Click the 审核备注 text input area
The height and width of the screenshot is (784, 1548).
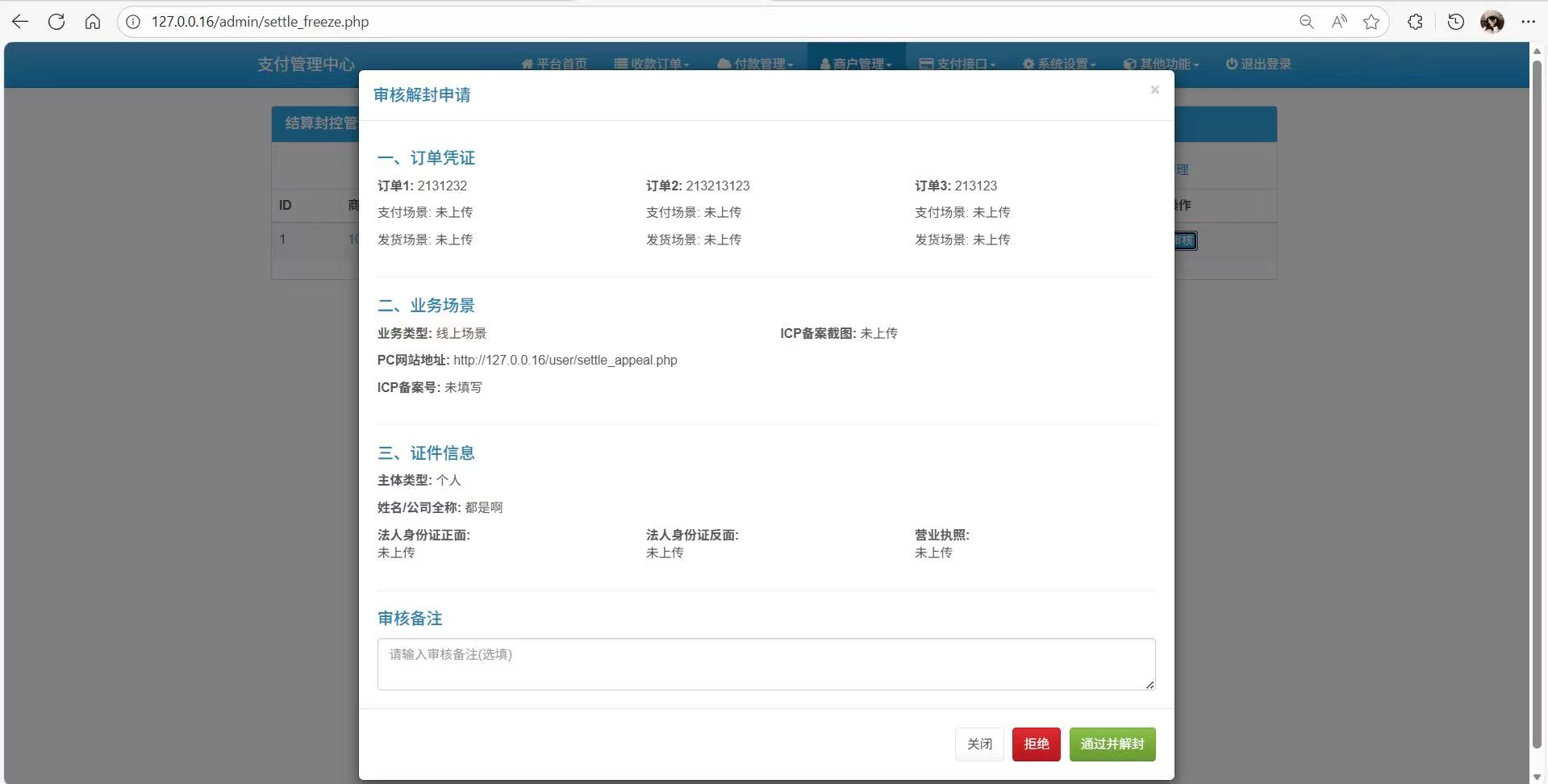tap(765, 664)
